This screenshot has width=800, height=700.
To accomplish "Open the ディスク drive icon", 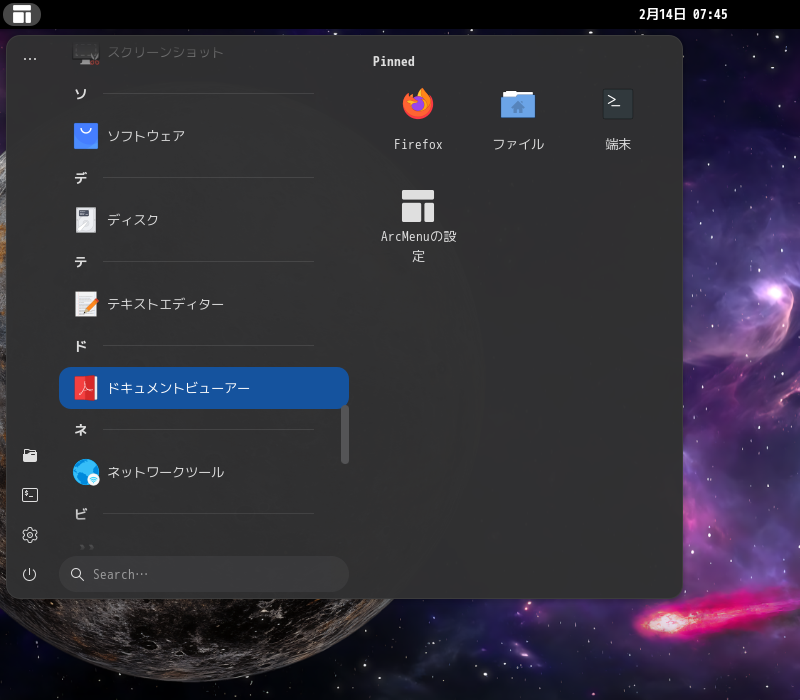I will [x=86, y=220].
